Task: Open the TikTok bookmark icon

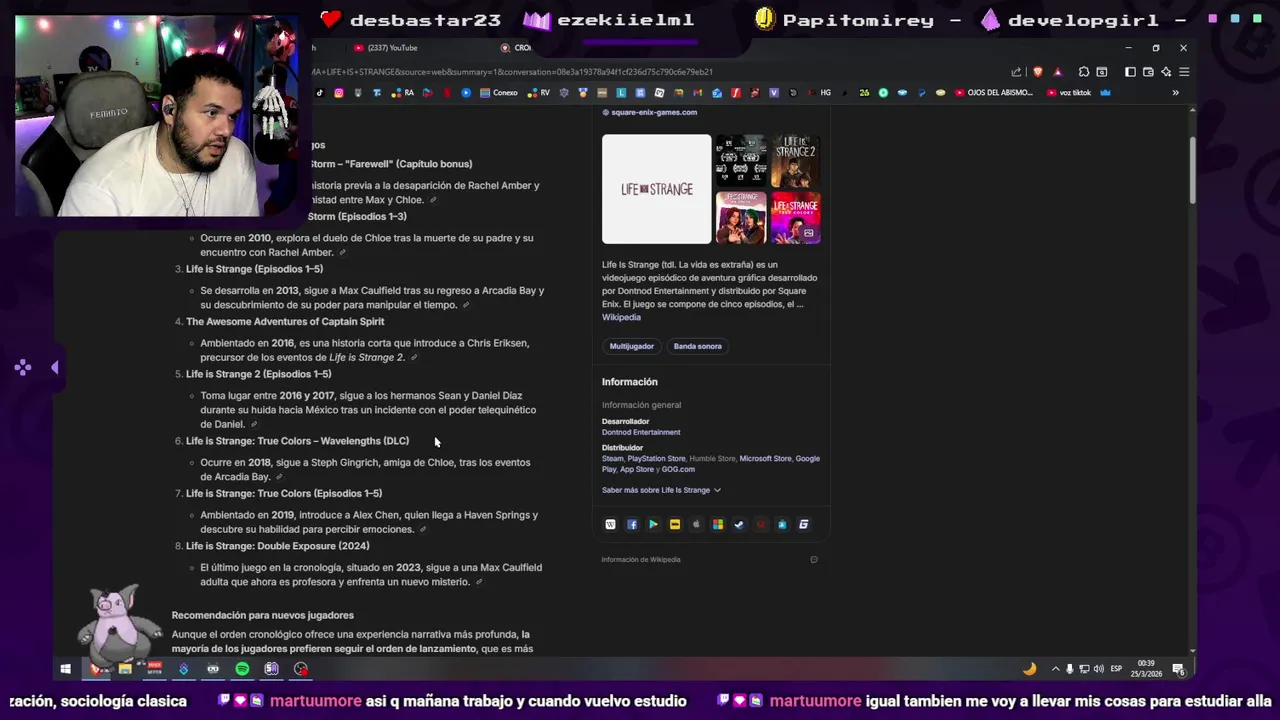Action: (x=320, y=93)
